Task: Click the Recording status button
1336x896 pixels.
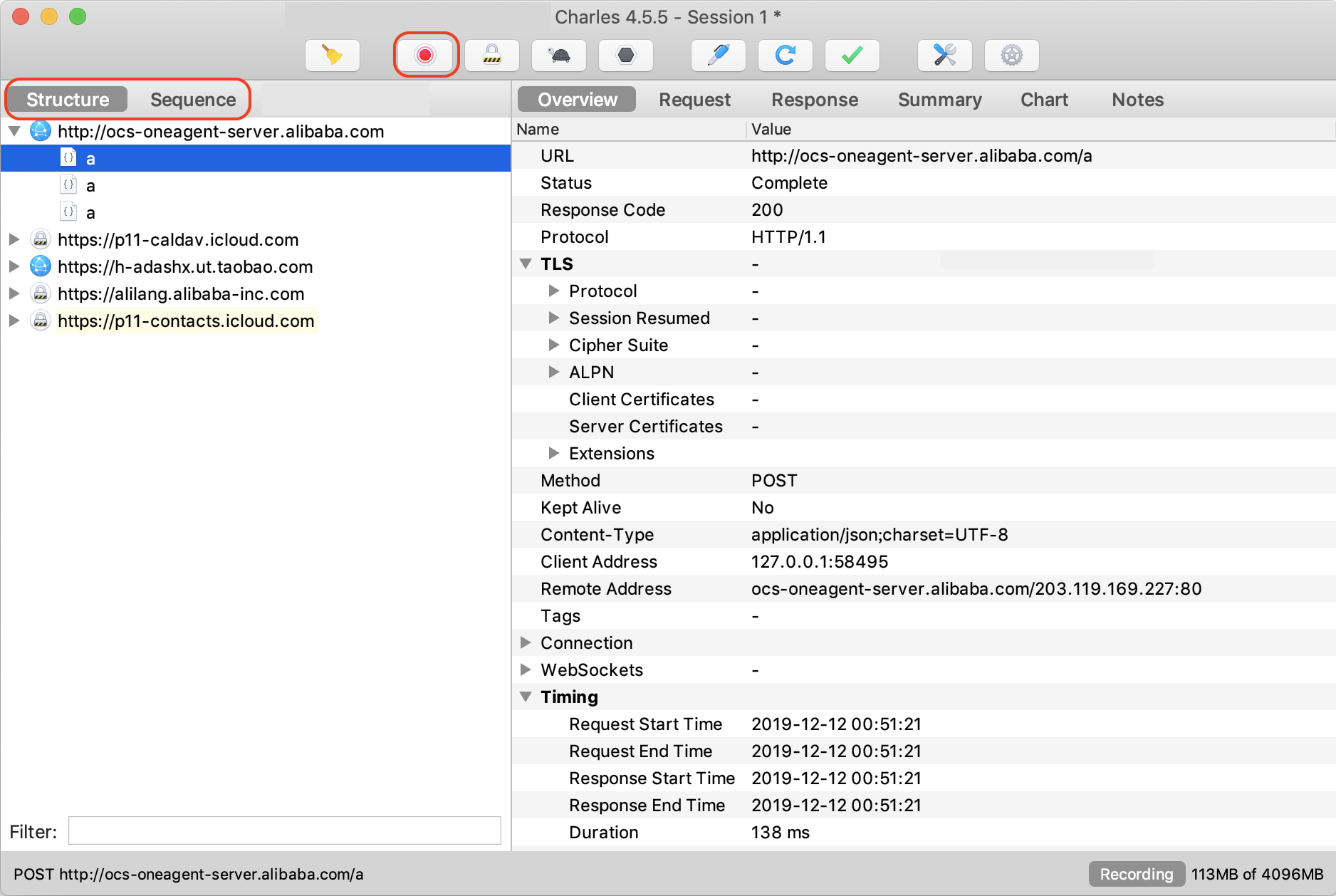Action: (x=1136, y=874)
